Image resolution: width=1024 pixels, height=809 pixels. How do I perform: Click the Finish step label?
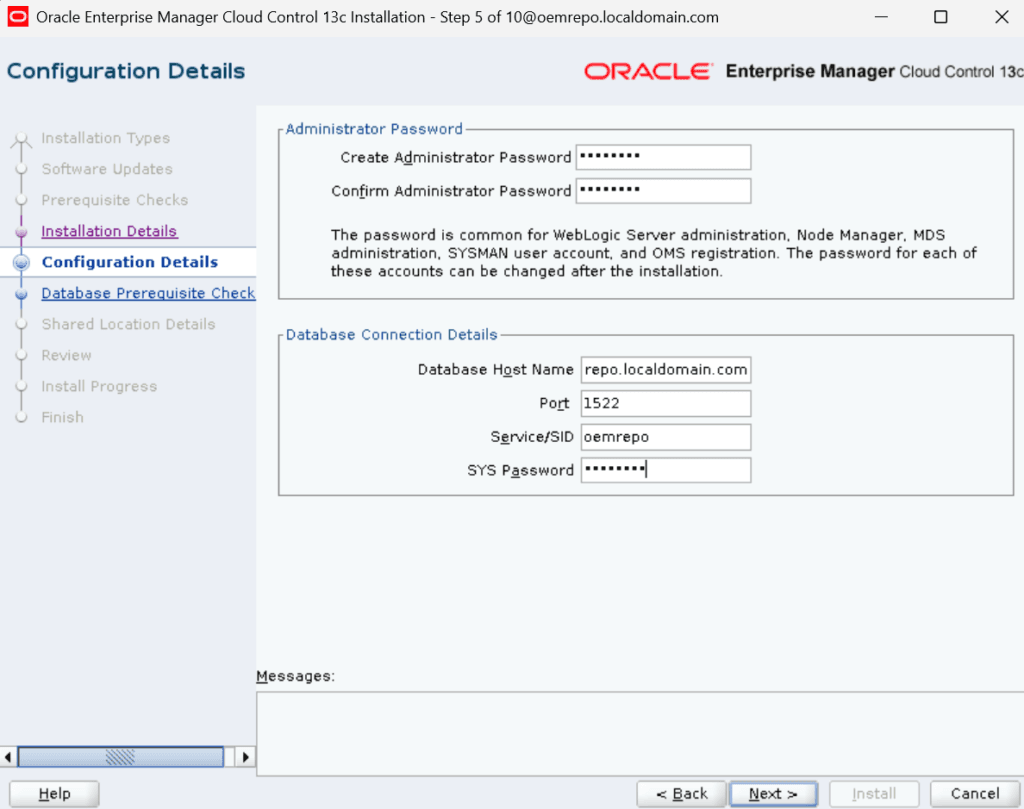click(63, 417)
